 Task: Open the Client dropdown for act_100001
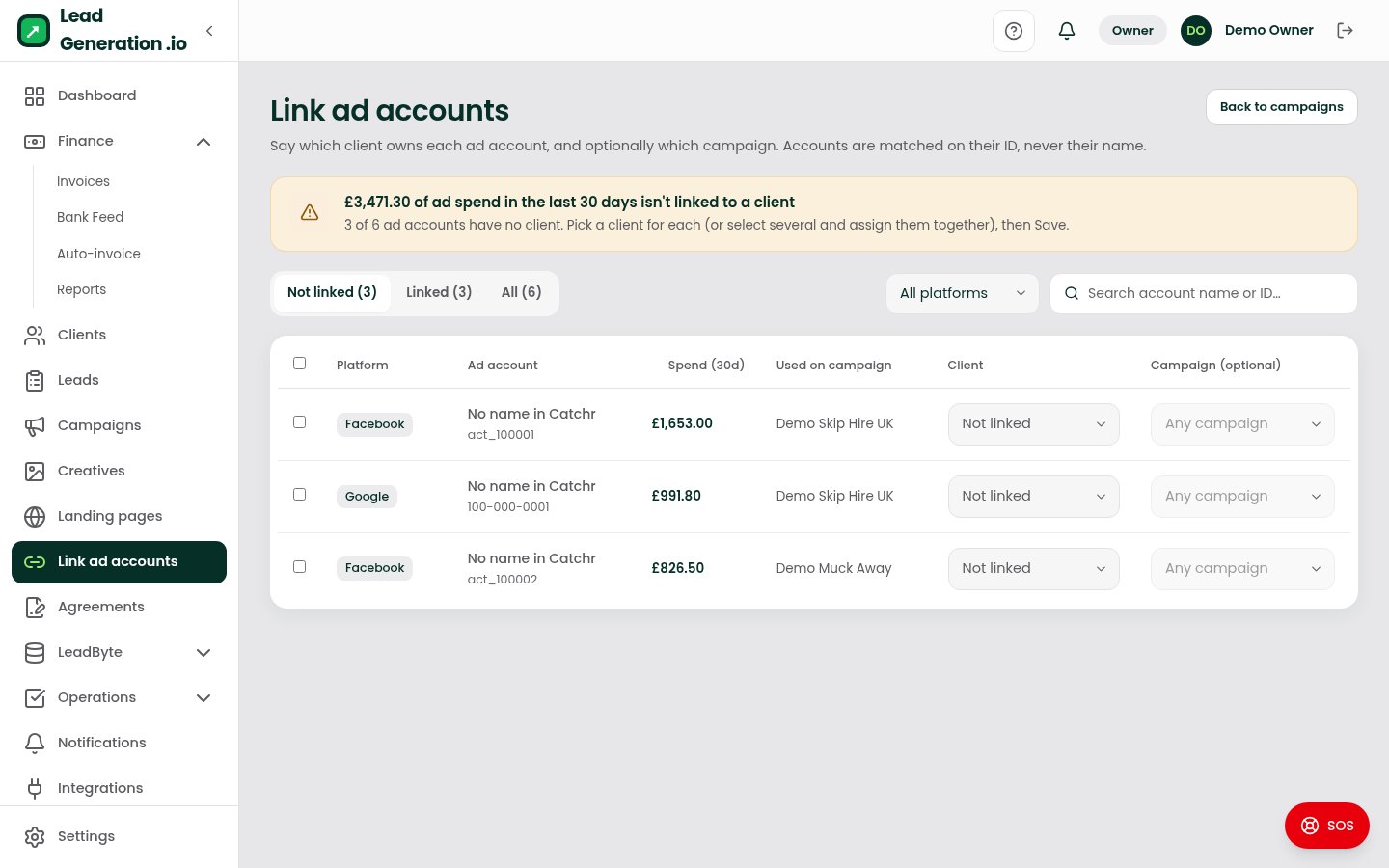(1034, 424)
